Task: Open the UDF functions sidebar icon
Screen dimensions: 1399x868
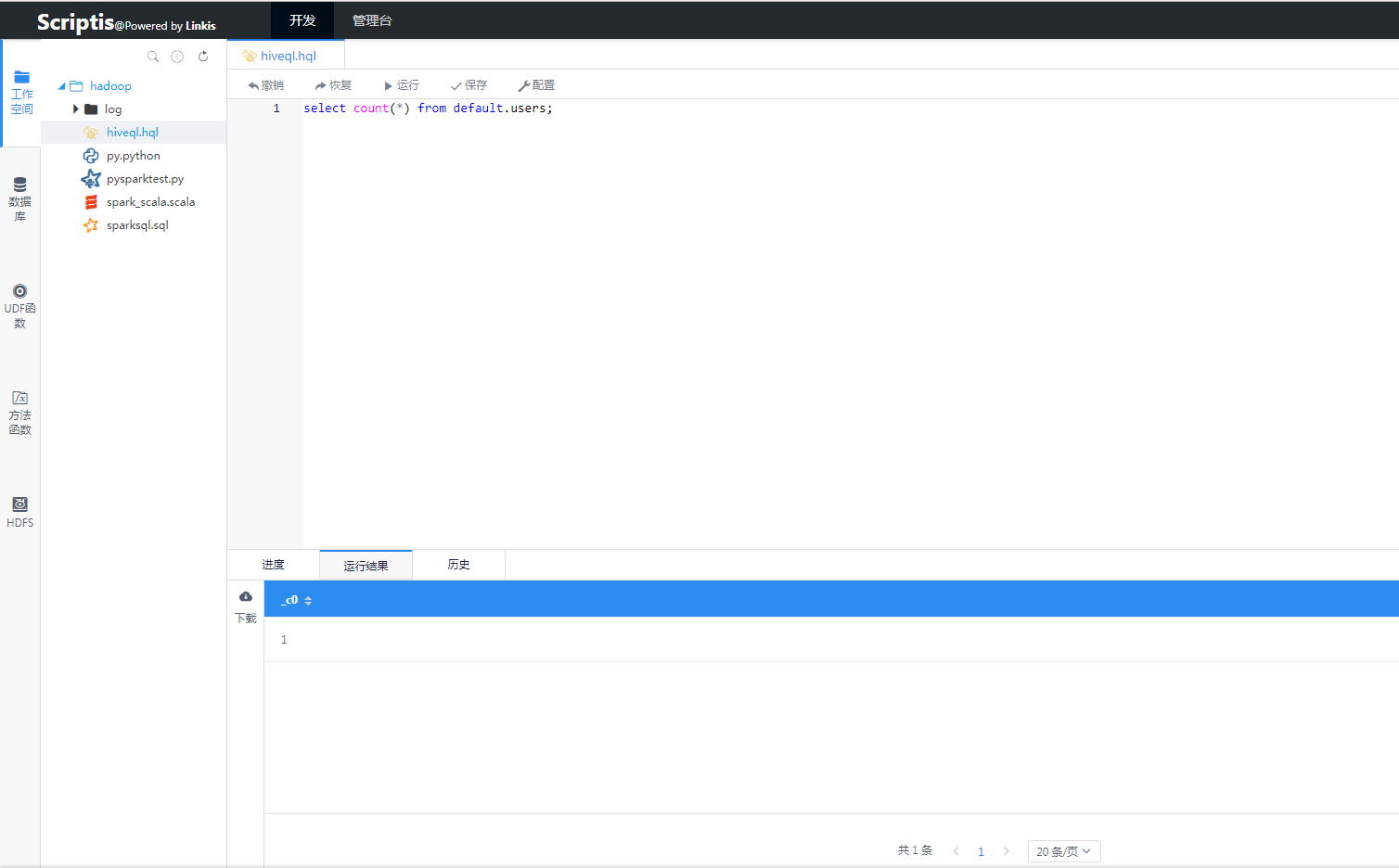Action: tap(19, 305)
